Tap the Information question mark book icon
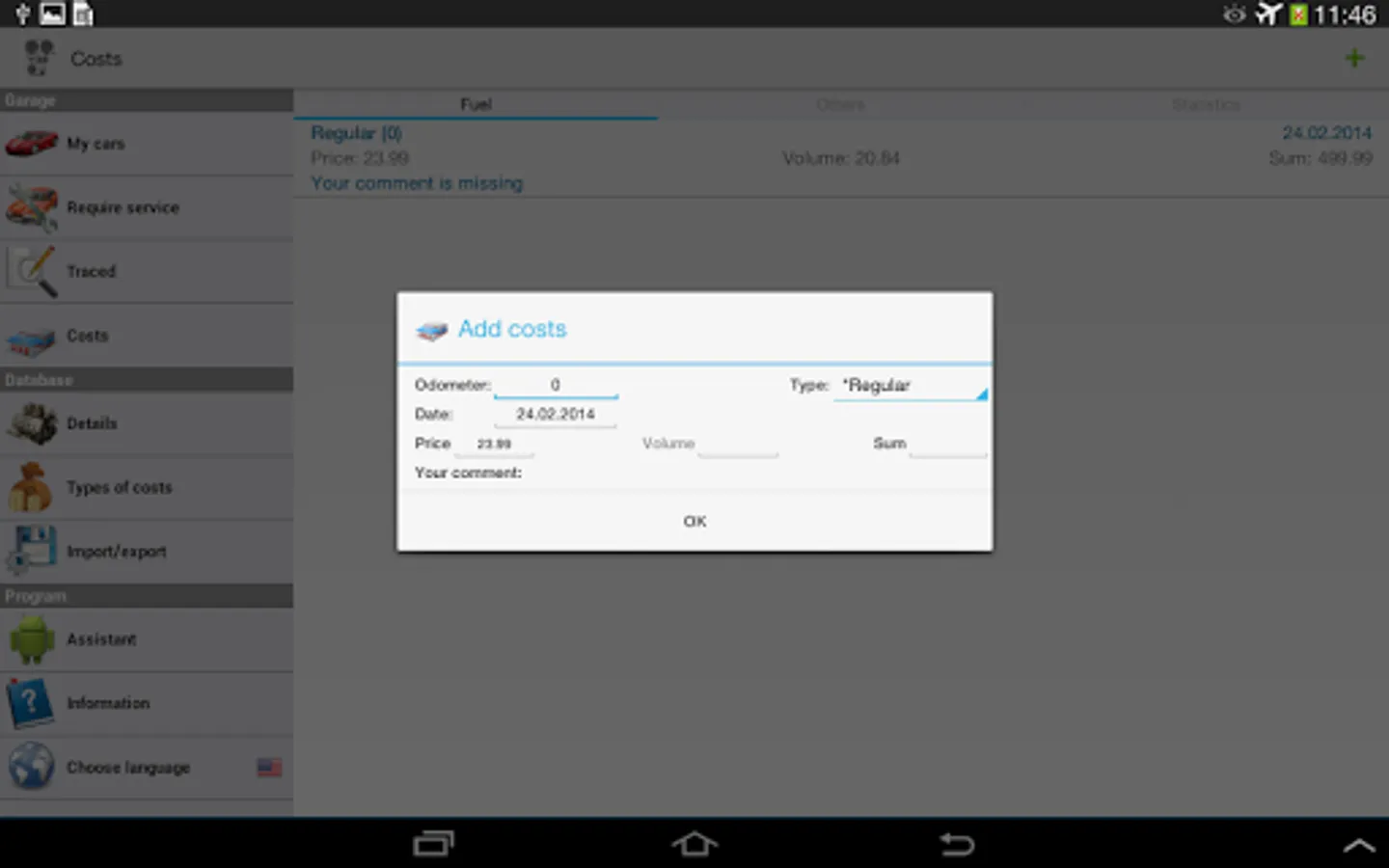Image resolution: width=1389 pixels, height=868 pixels. (x=30, y=703)
